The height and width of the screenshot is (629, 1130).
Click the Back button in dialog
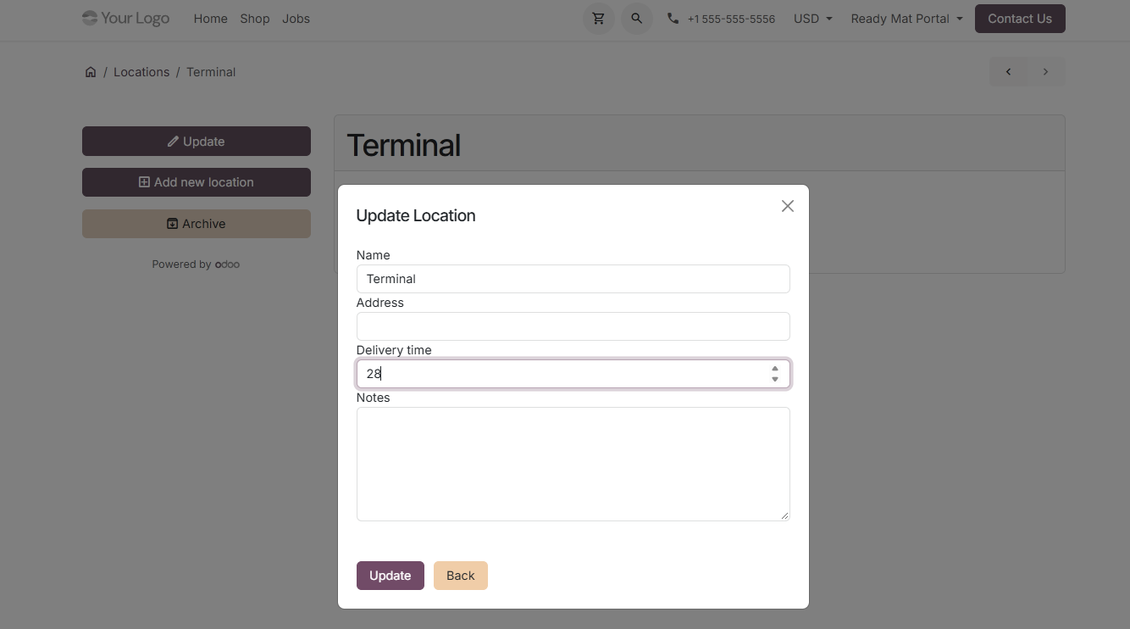click(461, 576)
